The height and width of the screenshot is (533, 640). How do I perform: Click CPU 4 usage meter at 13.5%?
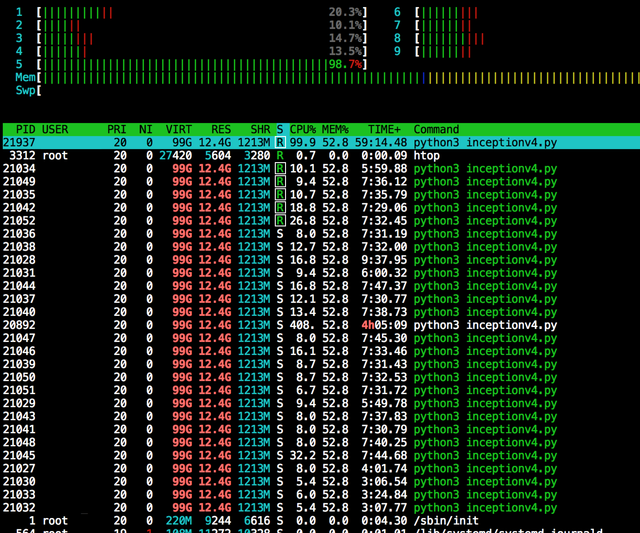(191, 51)
